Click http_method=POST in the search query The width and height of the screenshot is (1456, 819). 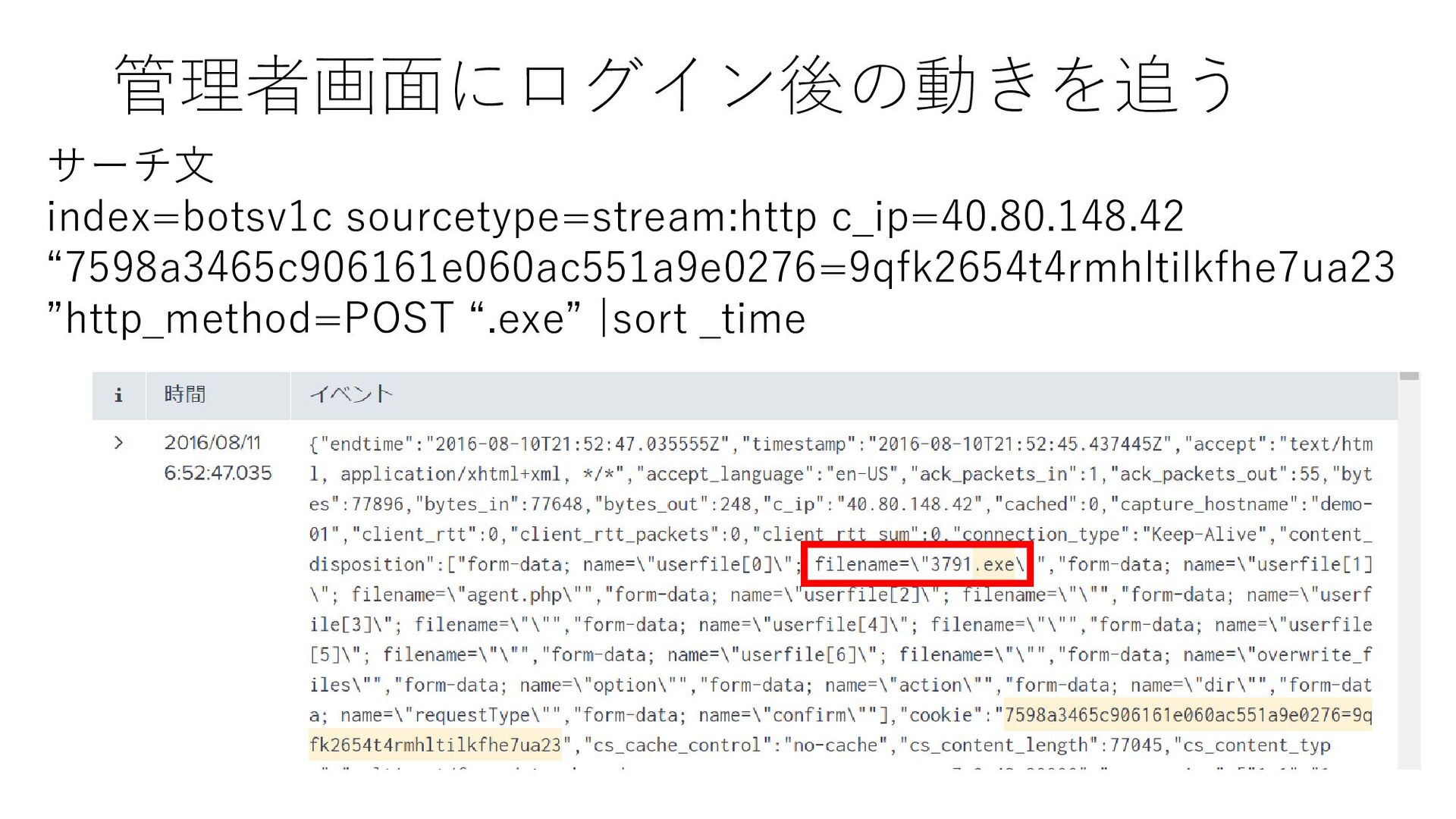click(259, 318)
